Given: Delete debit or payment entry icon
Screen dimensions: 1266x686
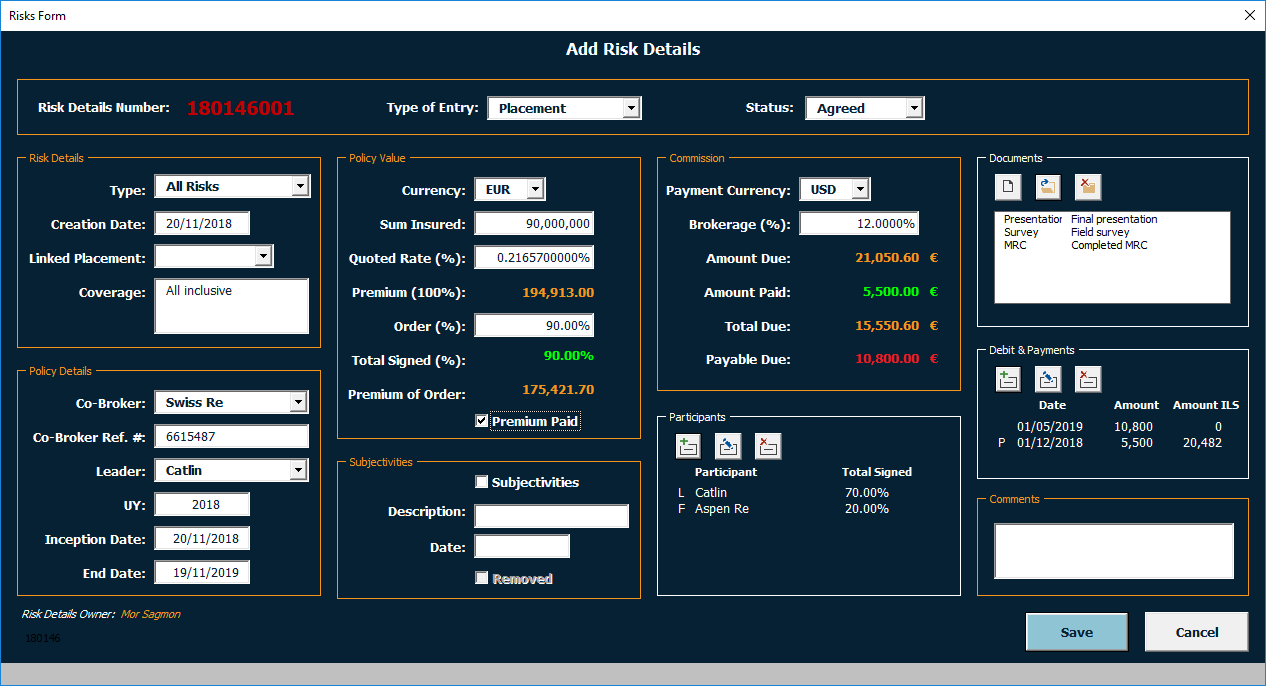Looking at the screenshot, I should (1088, 379).
